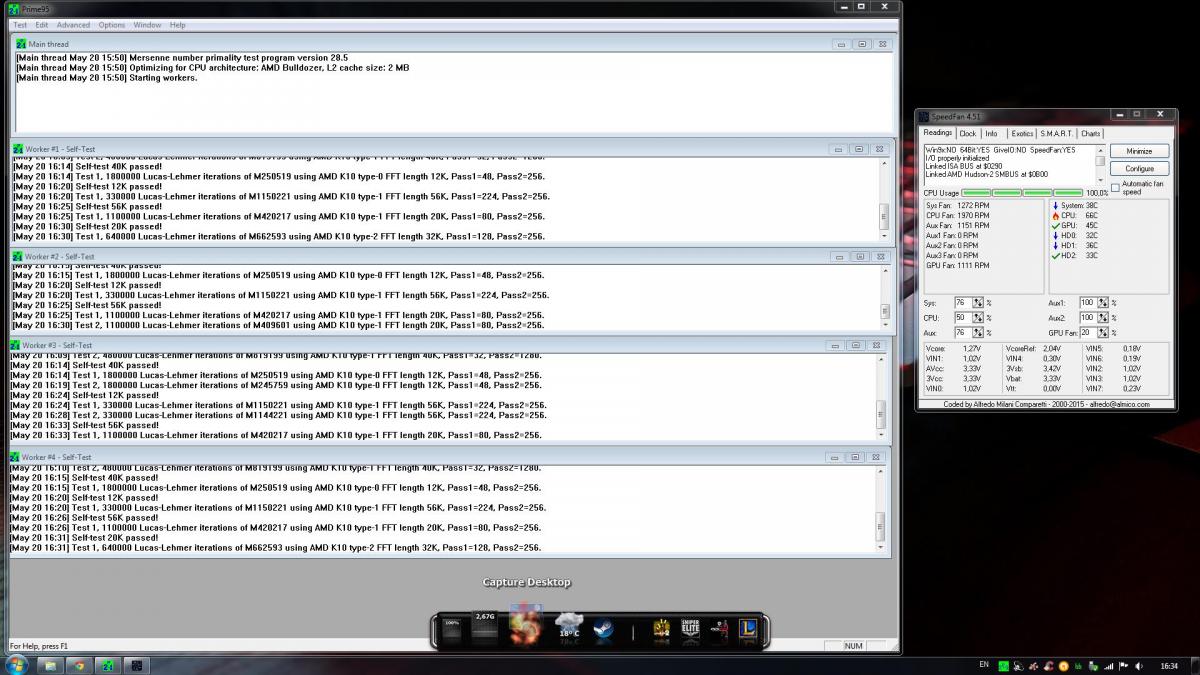Viewport: 1200px width, 675px height.
Task: Open the Windows Start menu
Action: [16, 665]
